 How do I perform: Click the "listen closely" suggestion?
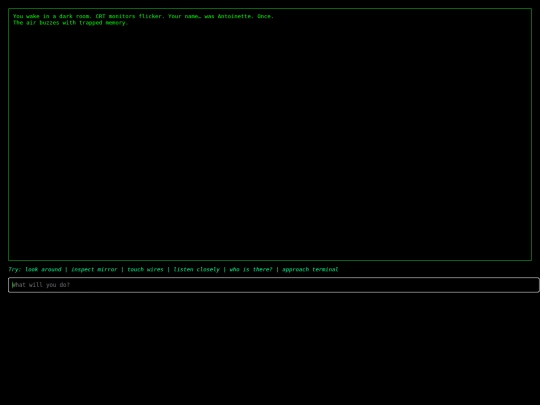[196, 269]
